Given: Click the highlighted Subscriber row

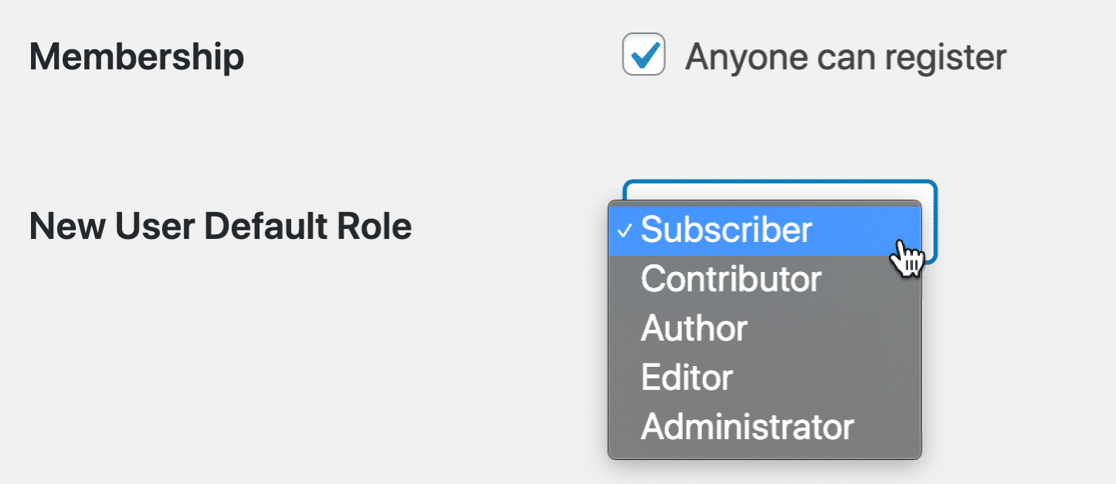Looking at the screenshot, I should pyautogui.click(x=764, y=230).
